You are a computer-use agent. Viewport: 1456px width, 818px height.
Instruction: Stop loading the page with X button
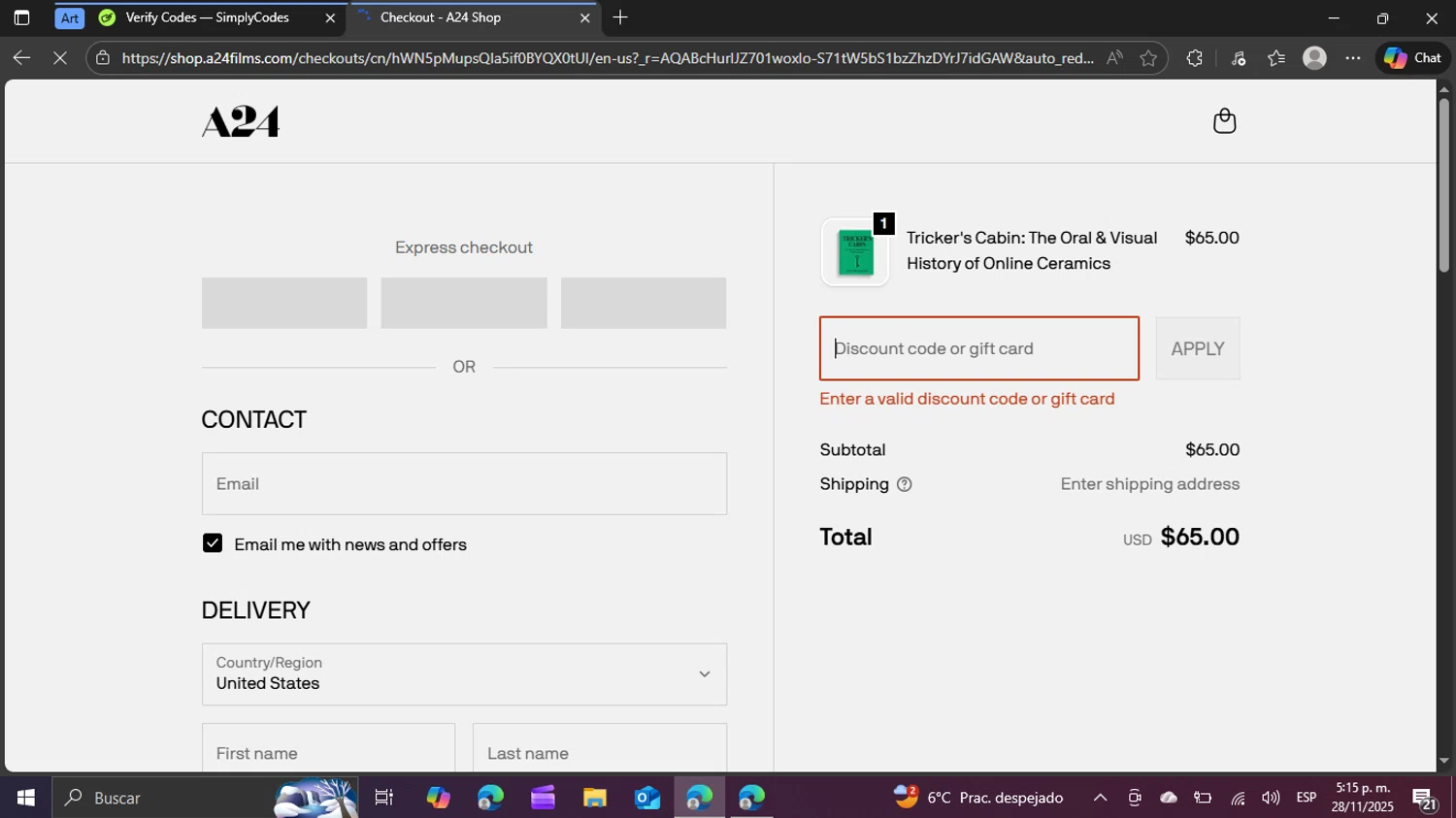[60, 58]
